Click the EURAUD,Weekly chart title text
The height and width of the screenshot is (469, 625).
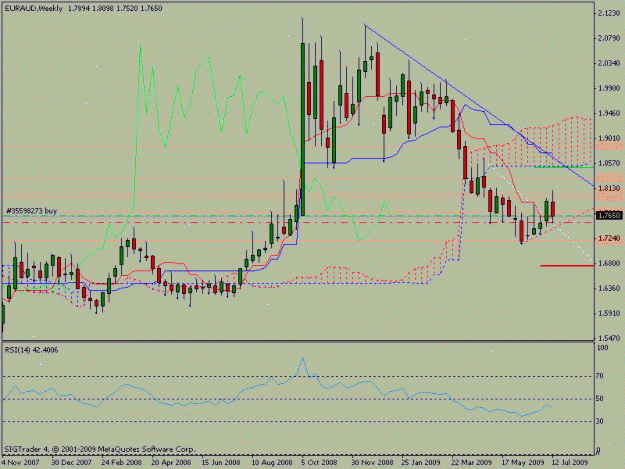point(34,8)
